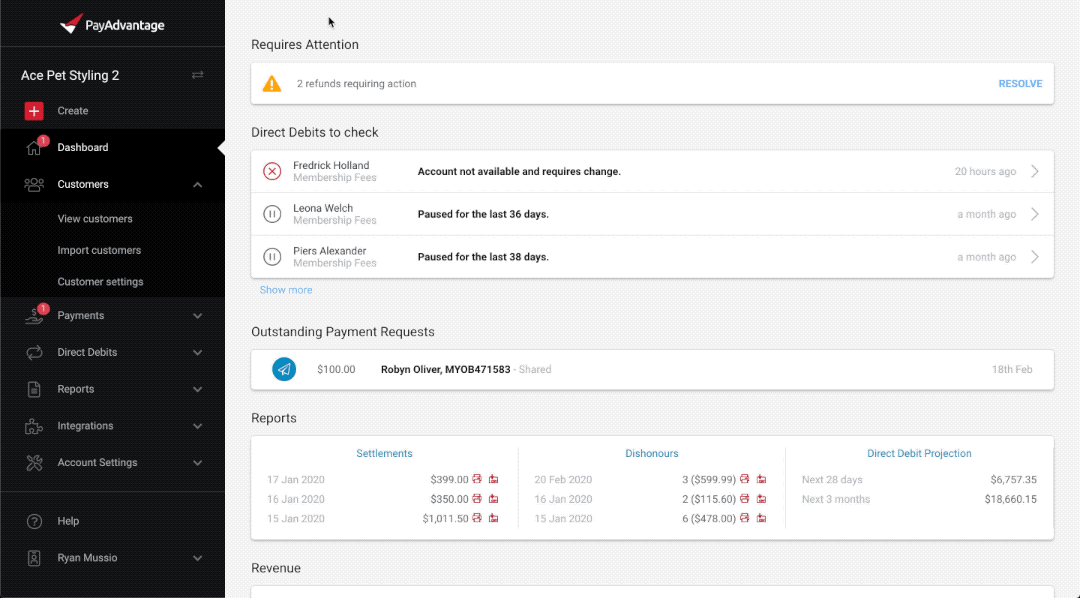The height and width of the screenshot is (598, 1080).
Task: Click the RESOLVE button
Action: click(x=1020, y=84)
